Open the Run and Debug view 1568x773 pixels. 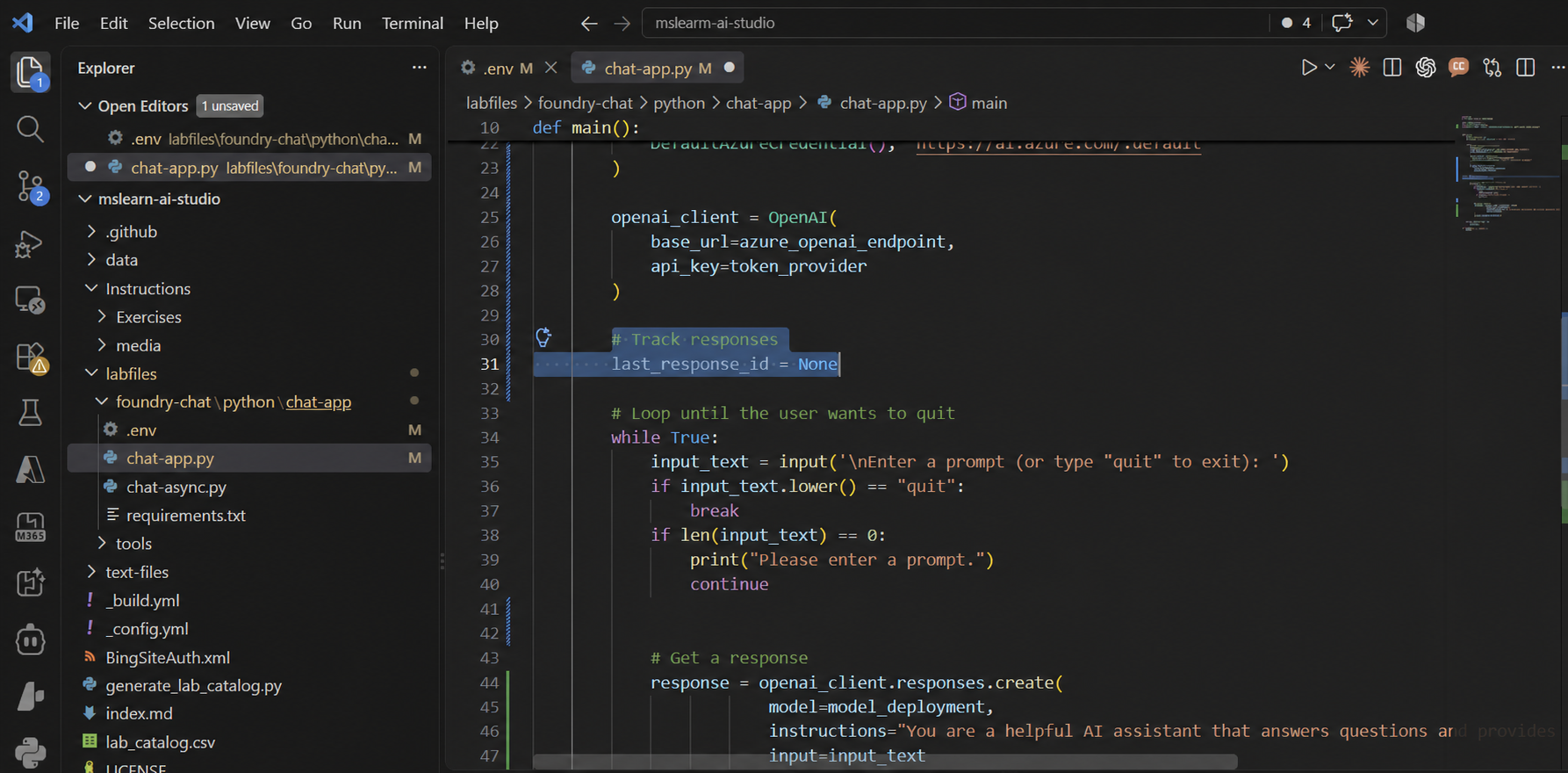30,244
